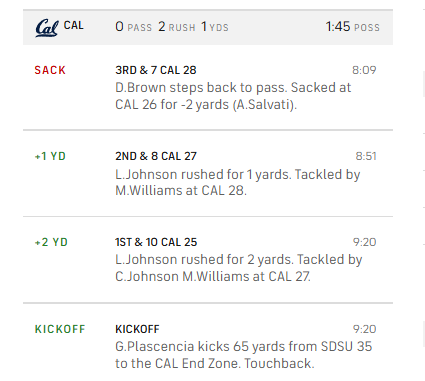Click the 1 YDS stat in header
Viewport: 425px width, 381px height.
click(215, 27)
